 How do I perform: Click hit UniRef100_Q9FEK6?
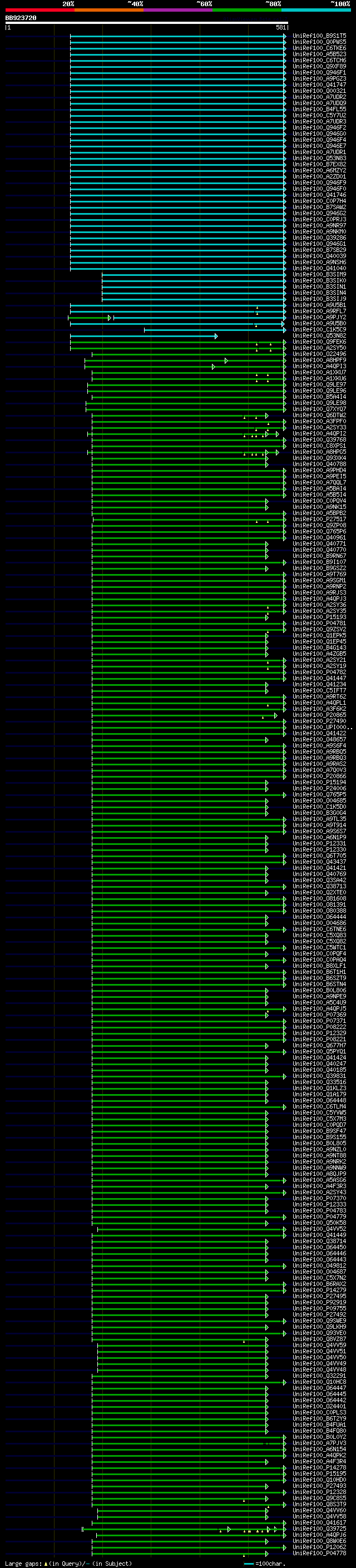(x=319, y=342)
